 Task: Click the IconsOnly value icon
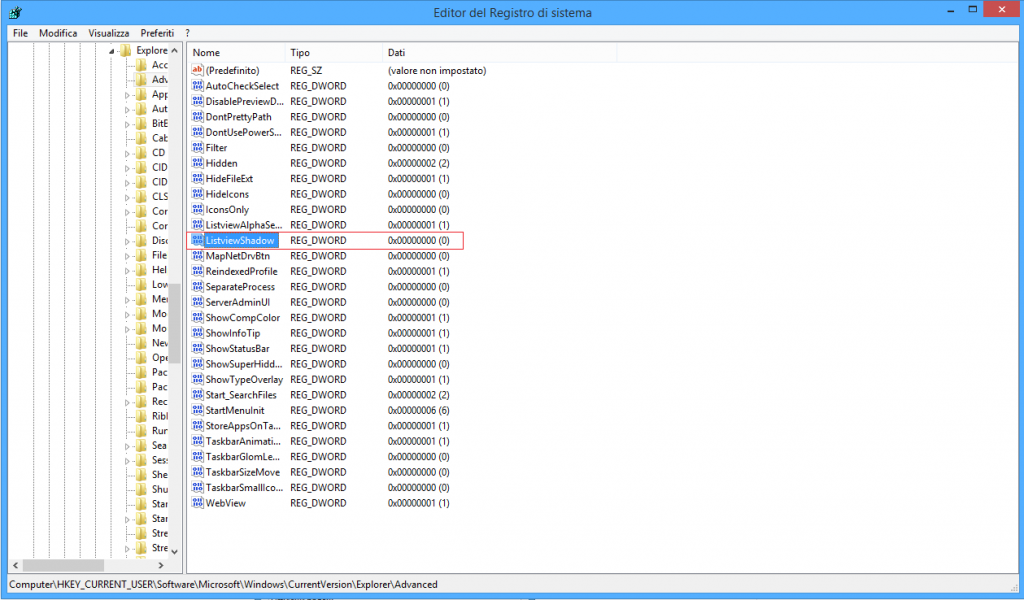click(x=197, y=209)
